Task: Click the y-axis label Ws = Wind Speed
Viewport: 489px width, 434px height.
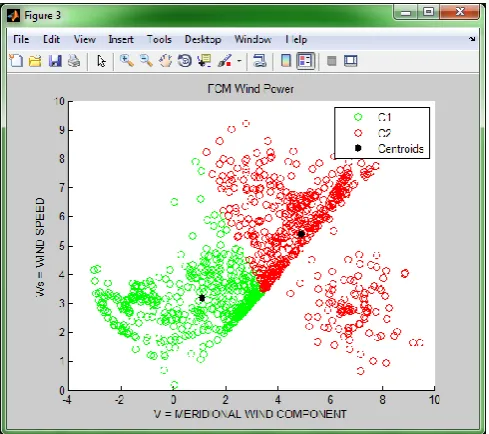Action: 40,247
